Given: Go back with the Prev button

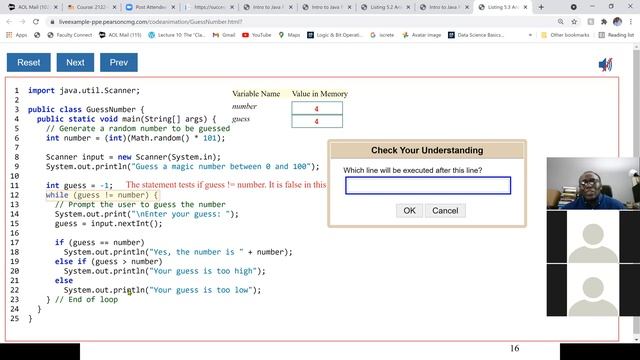Looking at the screenshot, I should pos(119,62).
